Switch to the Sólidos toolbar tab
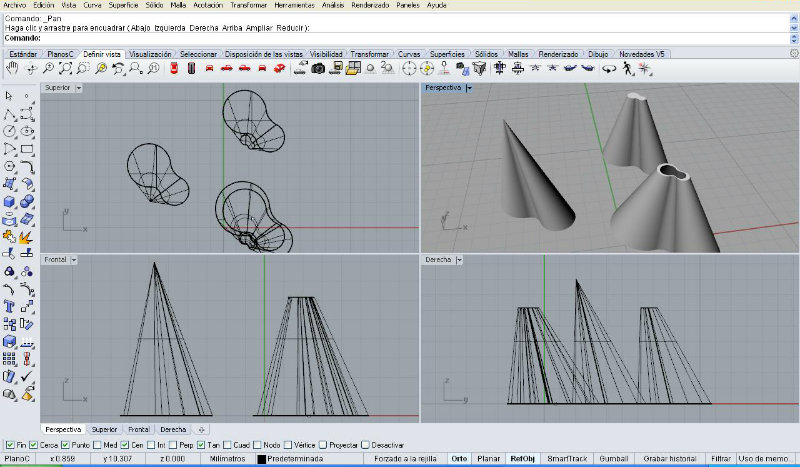 [486, 53]
